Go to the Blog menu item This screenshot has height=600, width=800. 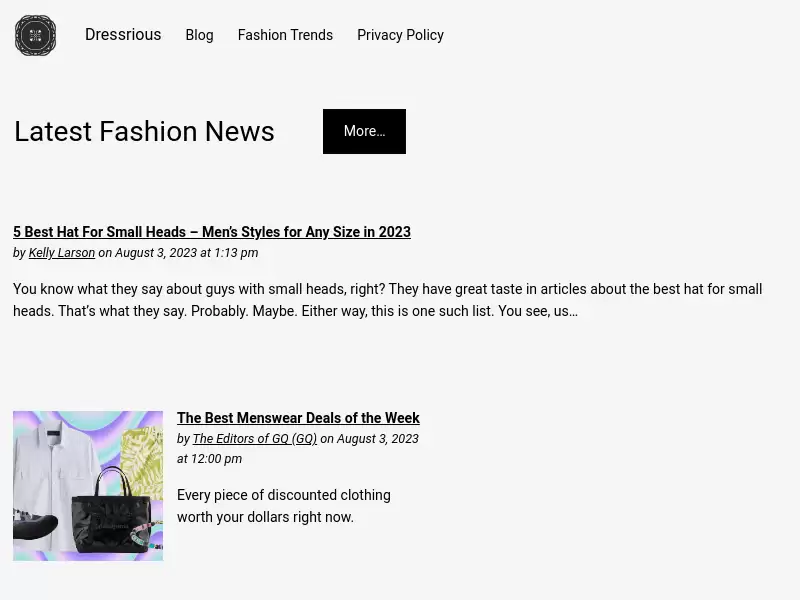[x=199, y=35]
